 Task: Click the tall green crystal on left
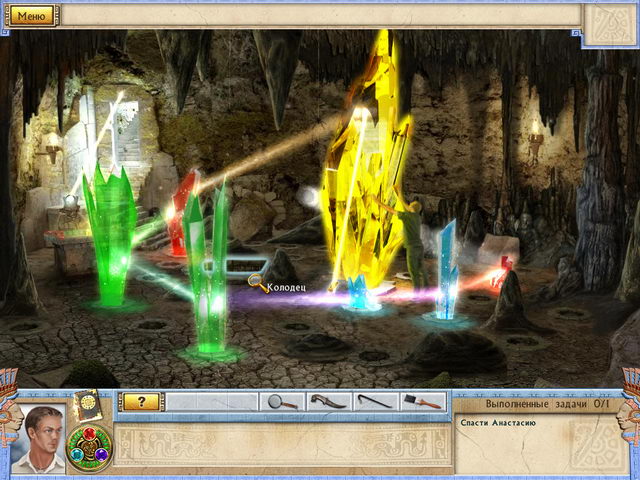point(109,230)
